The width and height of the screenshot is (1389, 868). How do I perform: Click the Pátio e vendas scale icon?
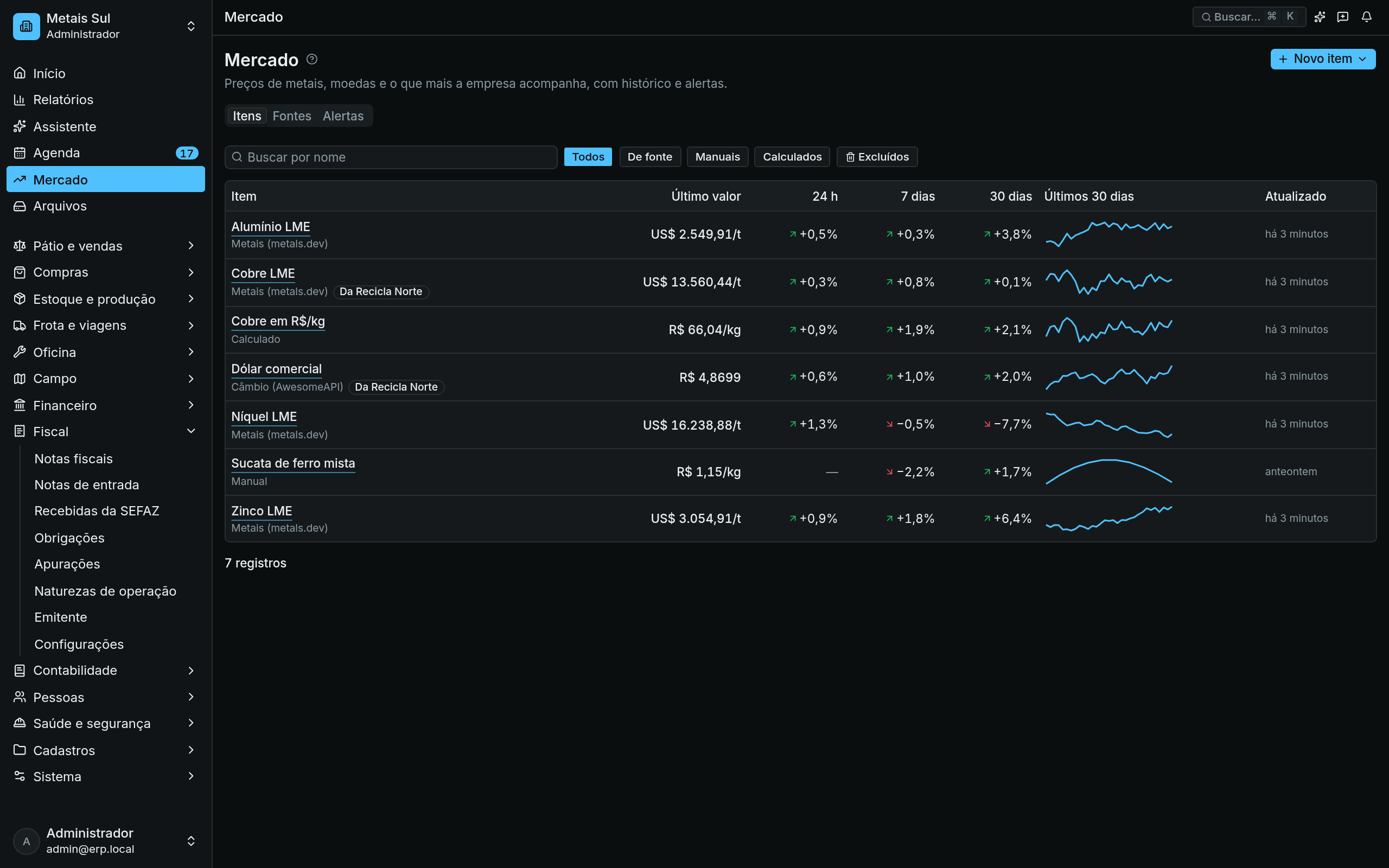pyautogui.click(x=20, y=246)
